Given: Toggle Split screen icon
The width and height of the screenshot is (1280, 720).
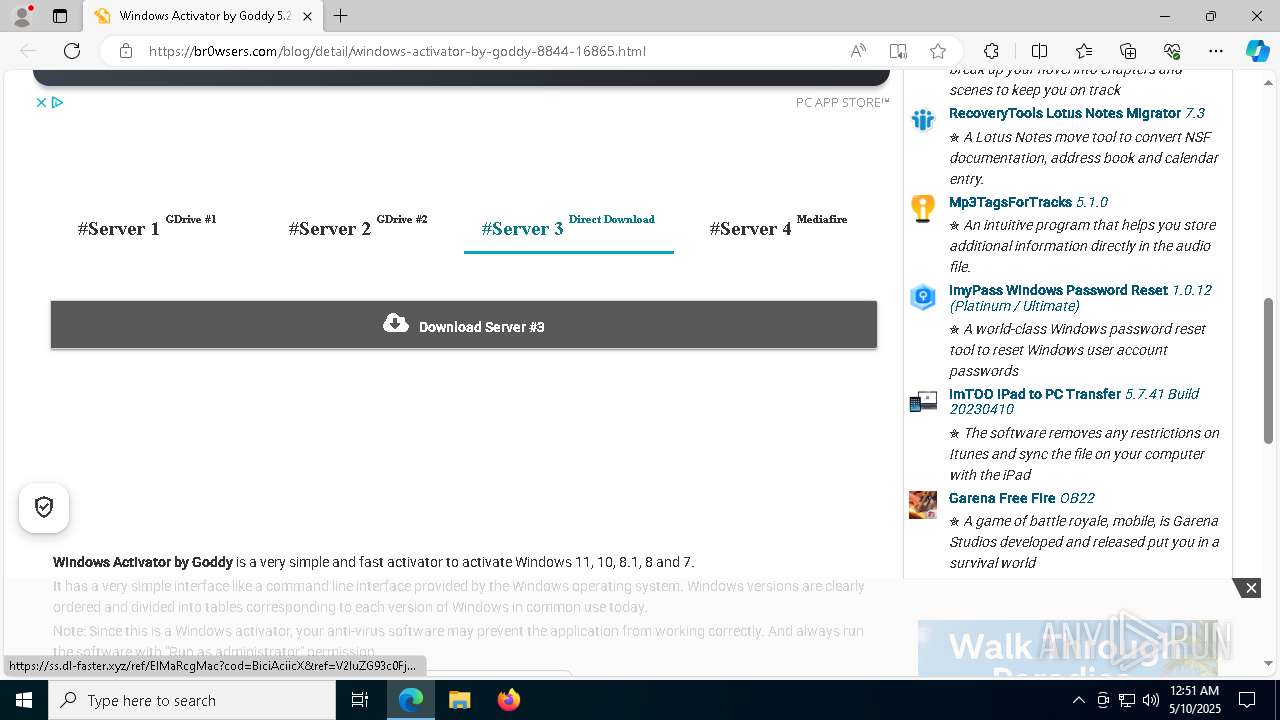Looking at the screenshot, I should [x=1039, y=51].
